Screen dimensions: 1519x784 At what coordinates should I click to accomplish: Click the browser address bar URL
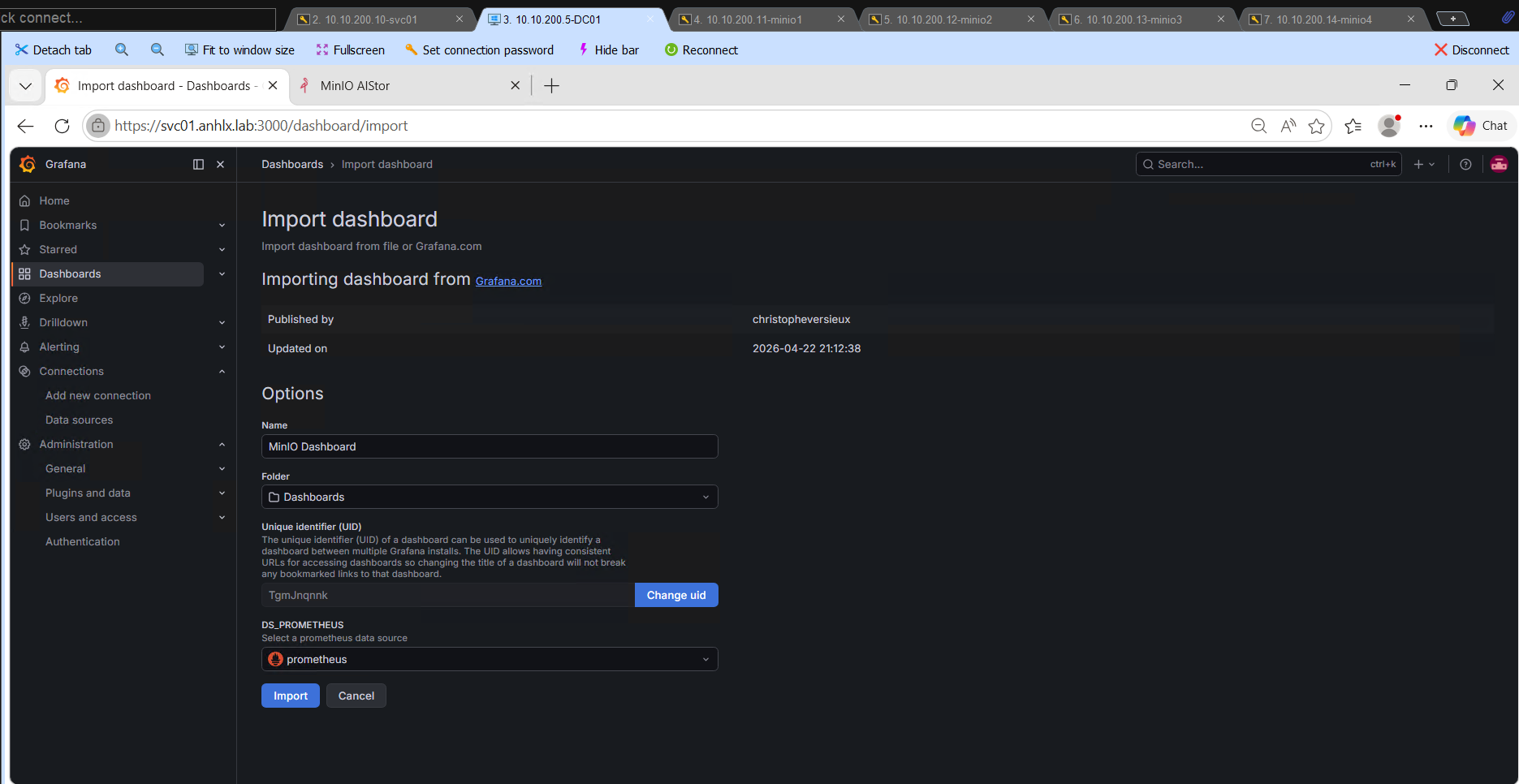point(261,126)
